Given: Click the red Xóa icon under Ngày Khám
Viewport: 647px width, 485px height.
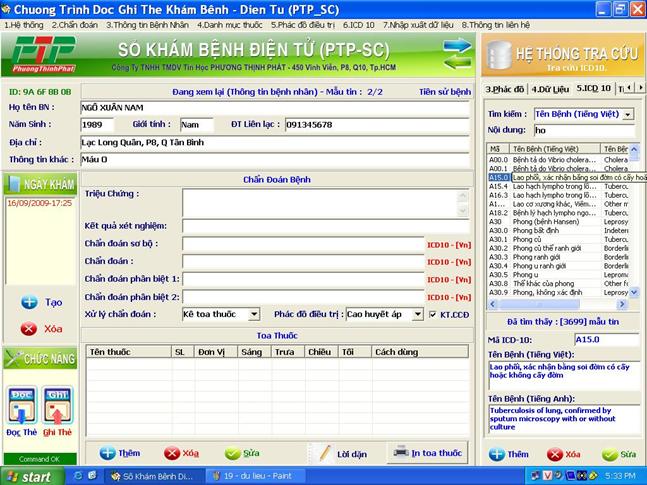Looking at the screenshot, I should point(30,328).
